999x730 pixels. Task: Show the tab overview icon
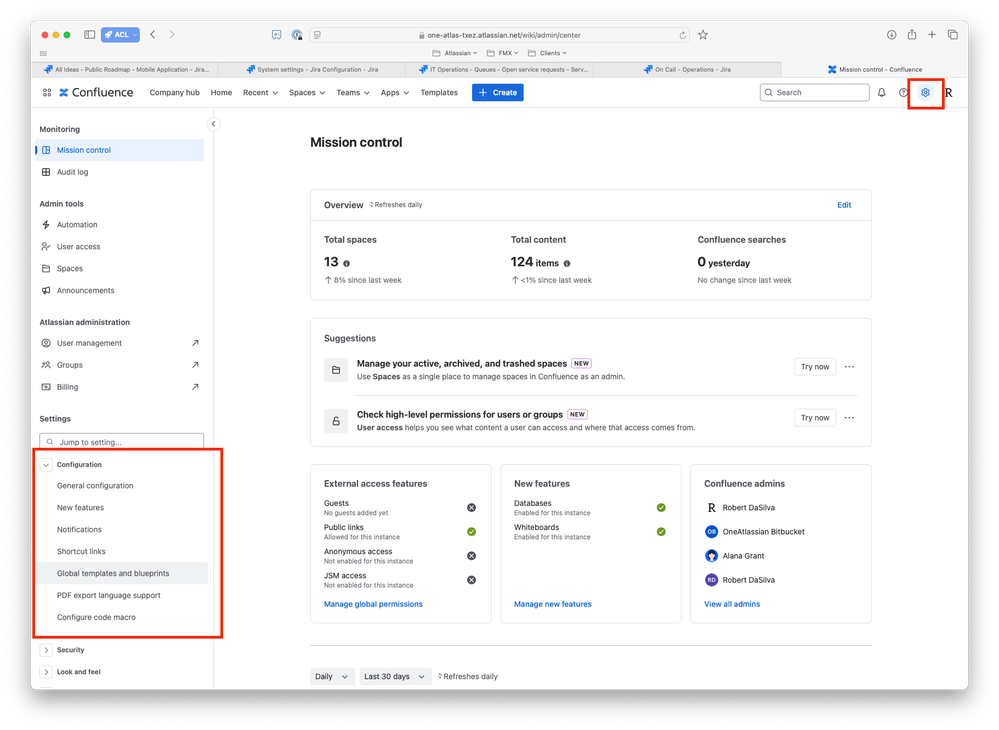tap(952, 35)
